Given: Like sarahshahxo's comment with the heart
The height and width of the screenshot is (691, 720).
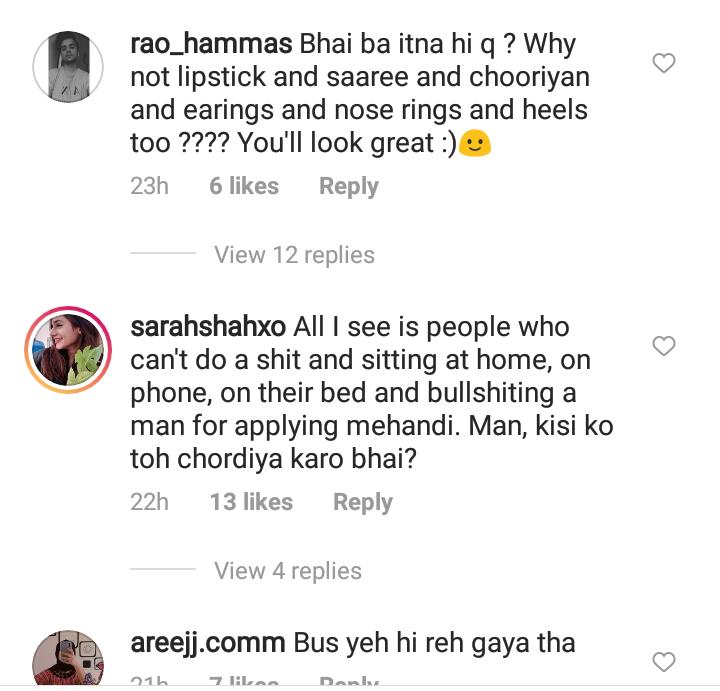Looking at the screenshot, I should tap(664, 346).
